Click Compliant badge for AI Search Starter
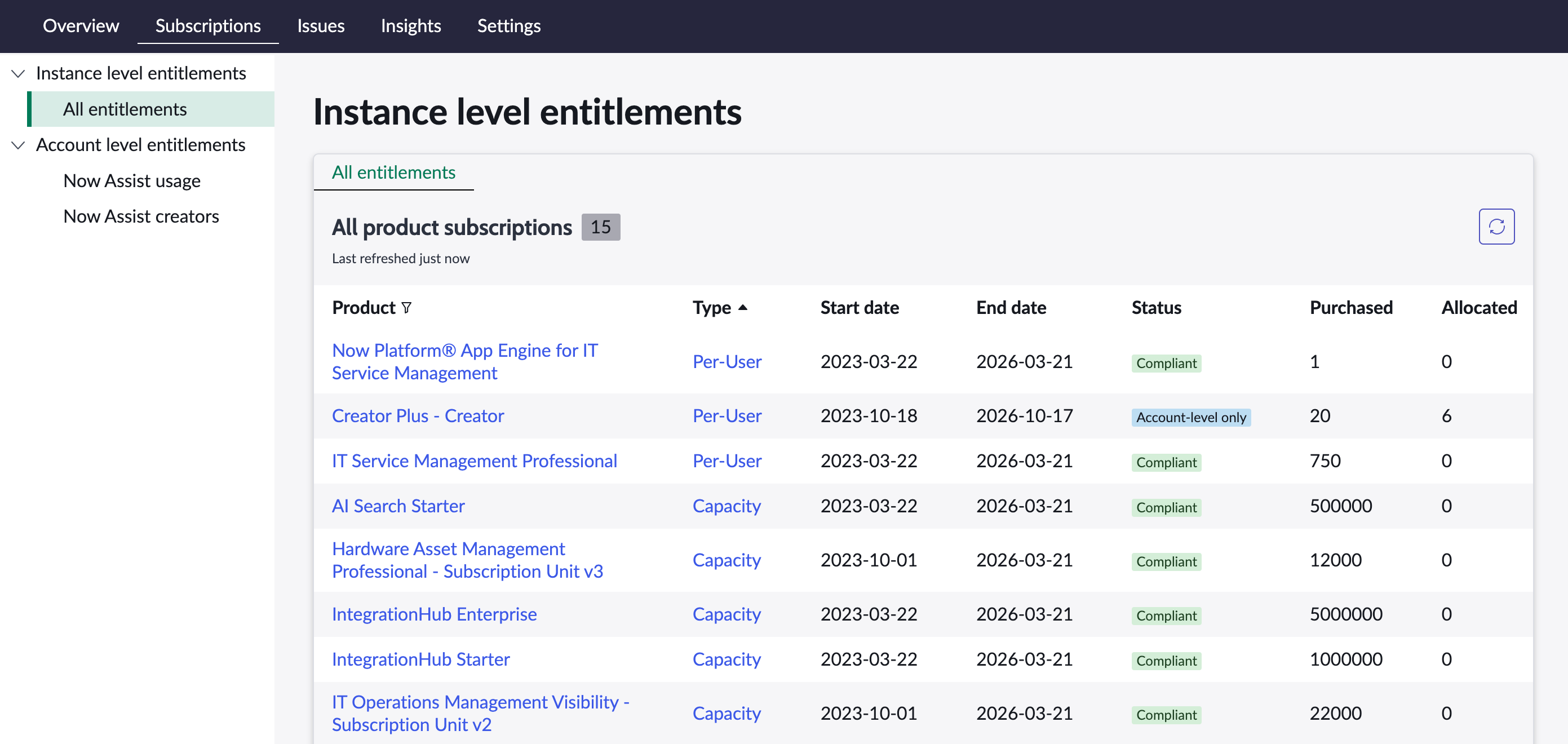The width and height of the screenshot is (1568, 744). [1166, 507]
